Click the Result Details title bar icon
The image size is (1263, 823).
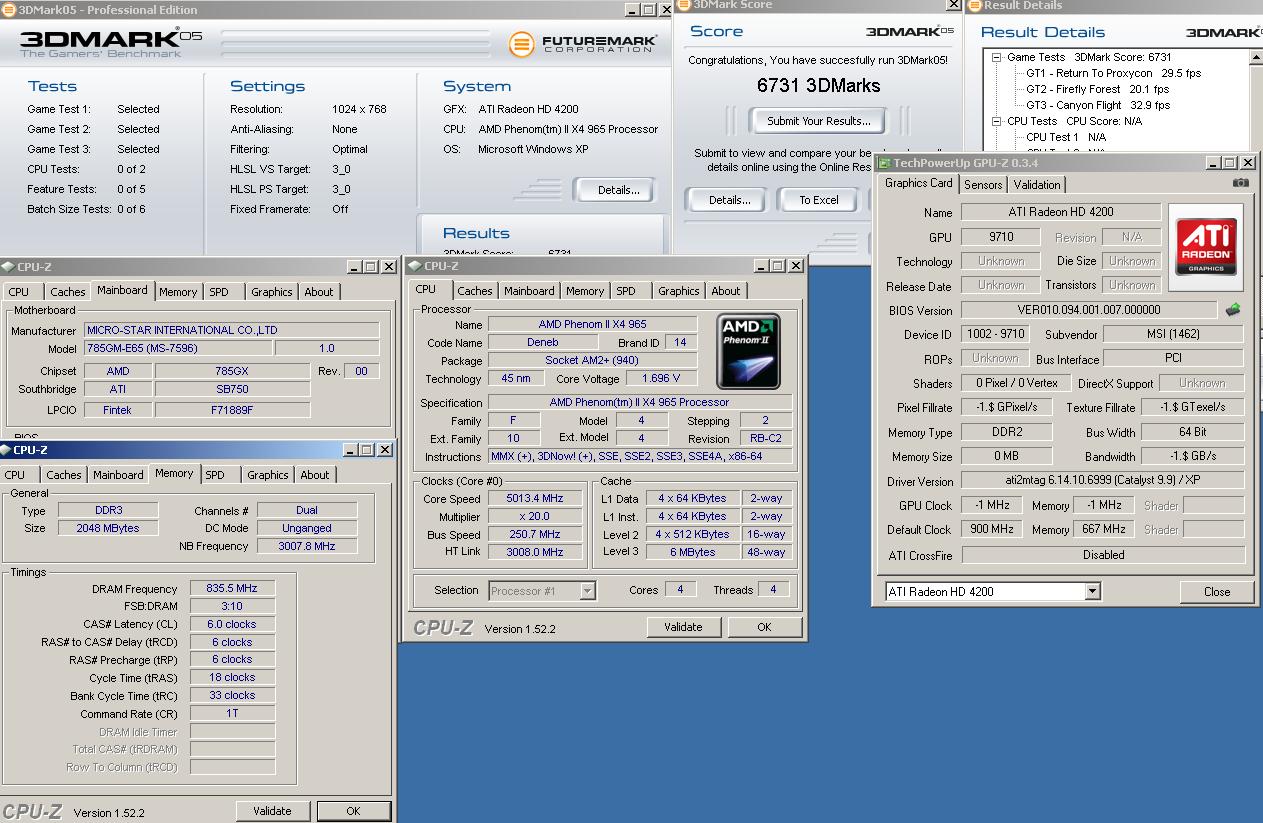click(x=975, y=6)
